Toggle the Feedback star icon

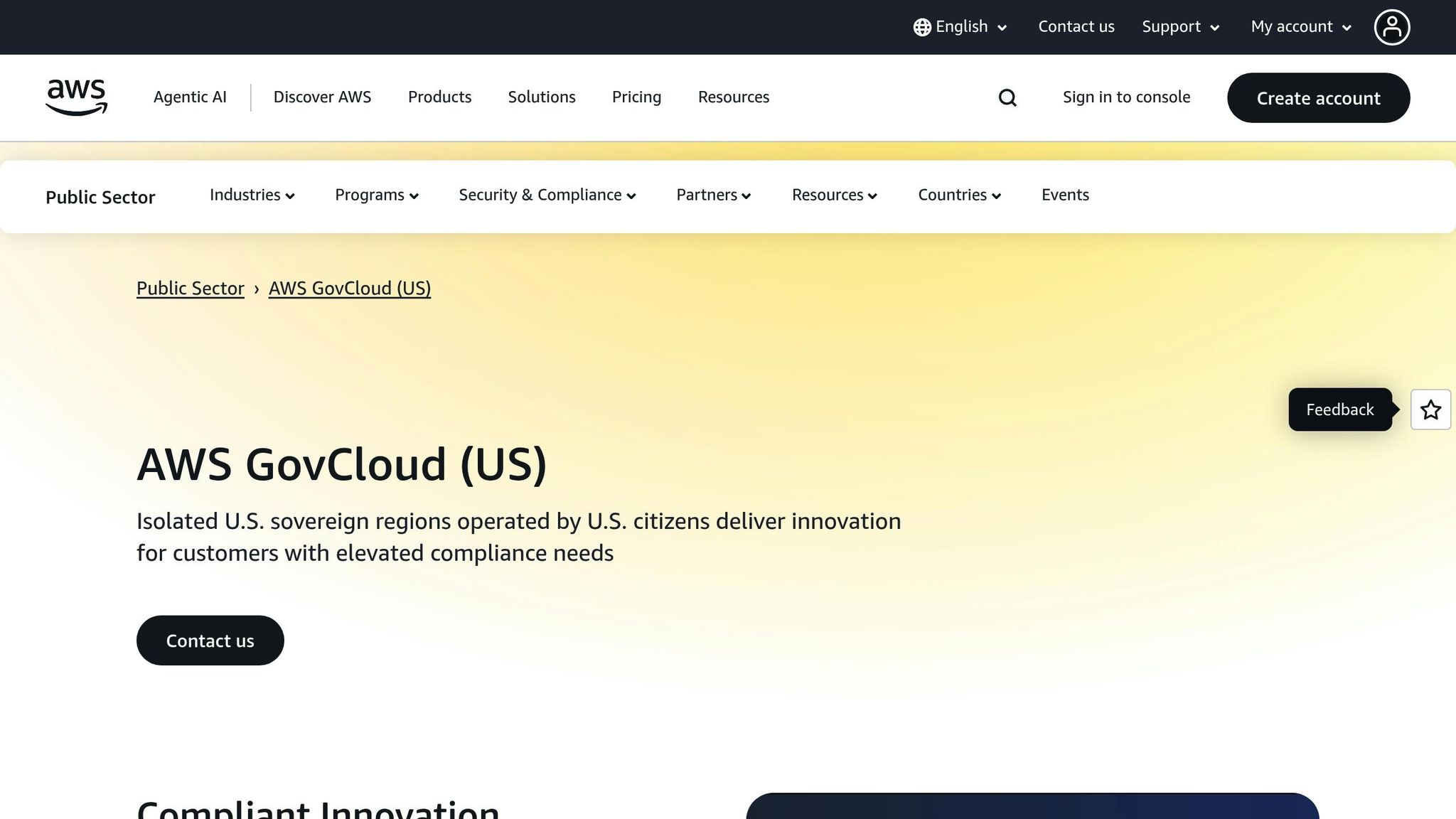[1430, 409]
